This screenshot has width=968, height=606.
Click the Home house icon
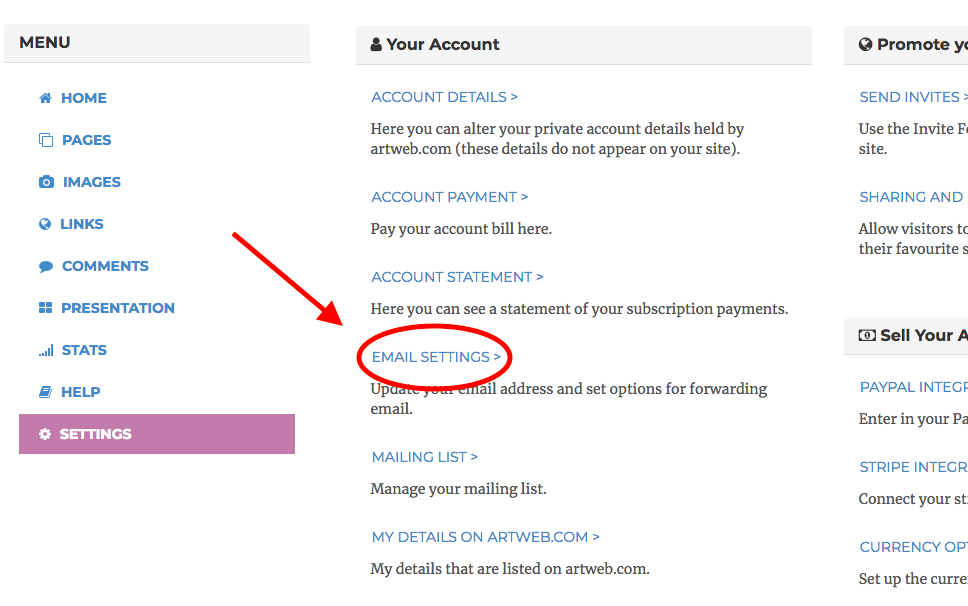click(x=45, y=98)
